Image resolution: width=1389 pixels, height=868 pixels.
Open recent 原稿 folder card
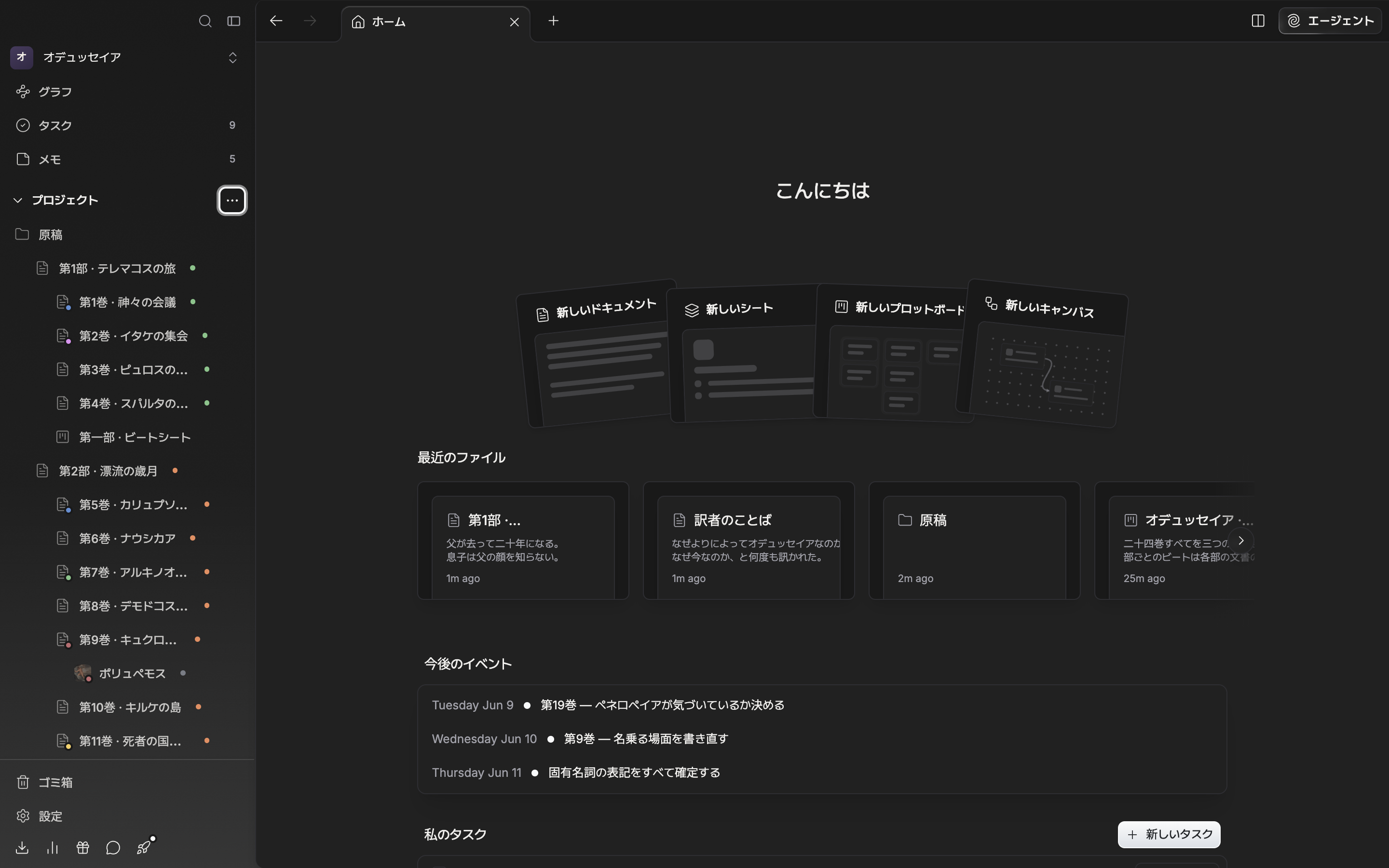click(974, 541)
